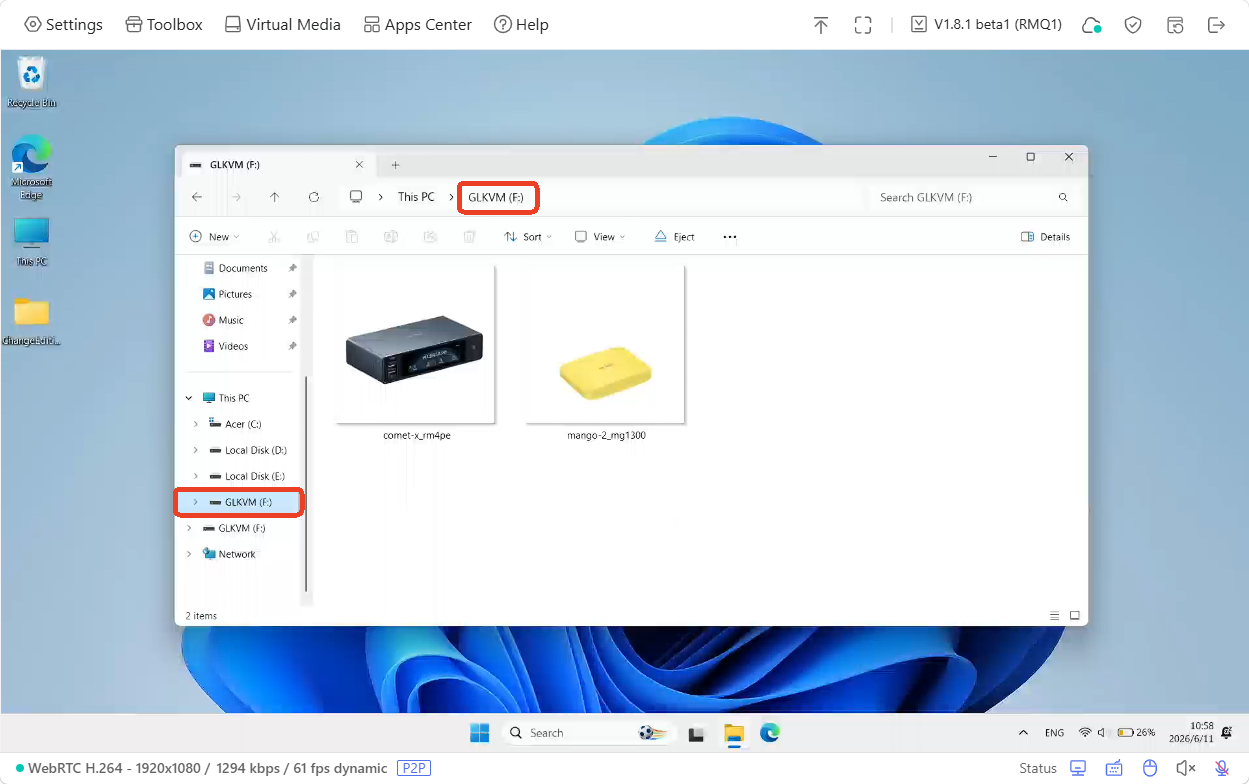
Task: Toggle the Details pane
Action: pyautogui.click(x=1046, y=237)
